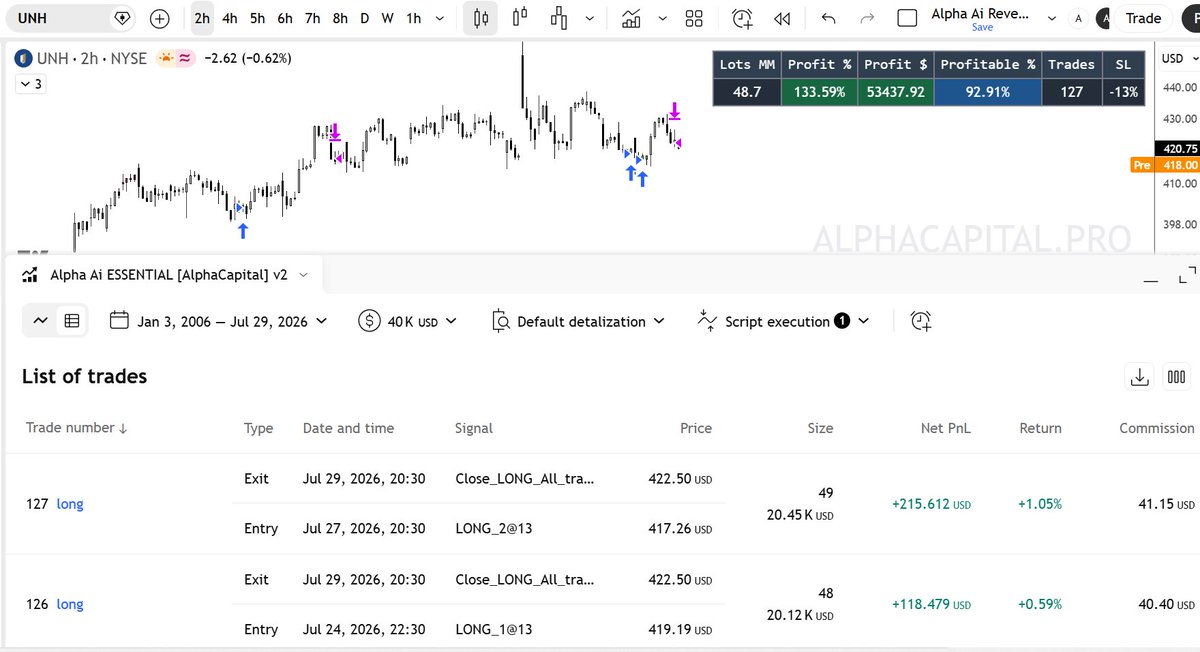
Task: Click the diamond icon in symbol search
Action: (121, 18)
